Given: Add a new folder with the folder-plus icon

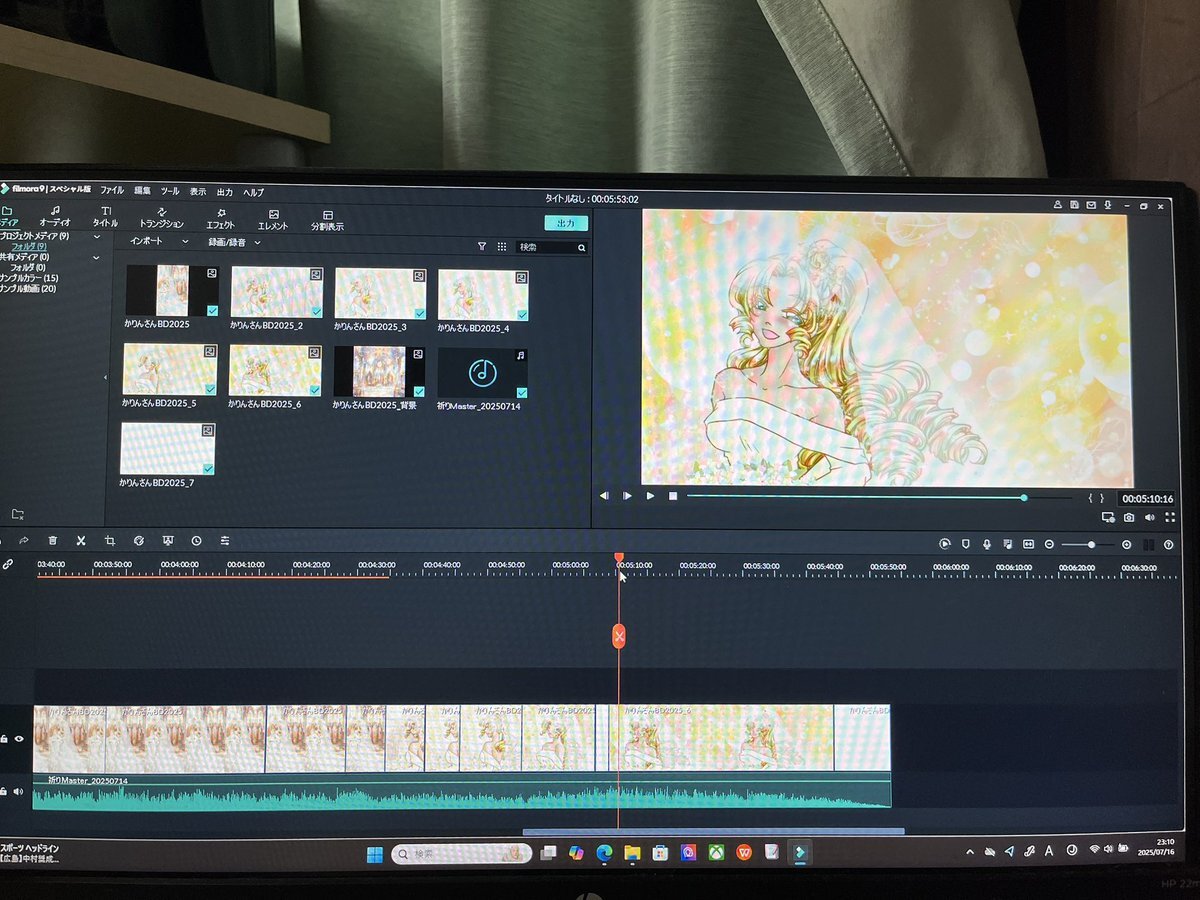Looking at the screenshot, I should tap(17, 514).
